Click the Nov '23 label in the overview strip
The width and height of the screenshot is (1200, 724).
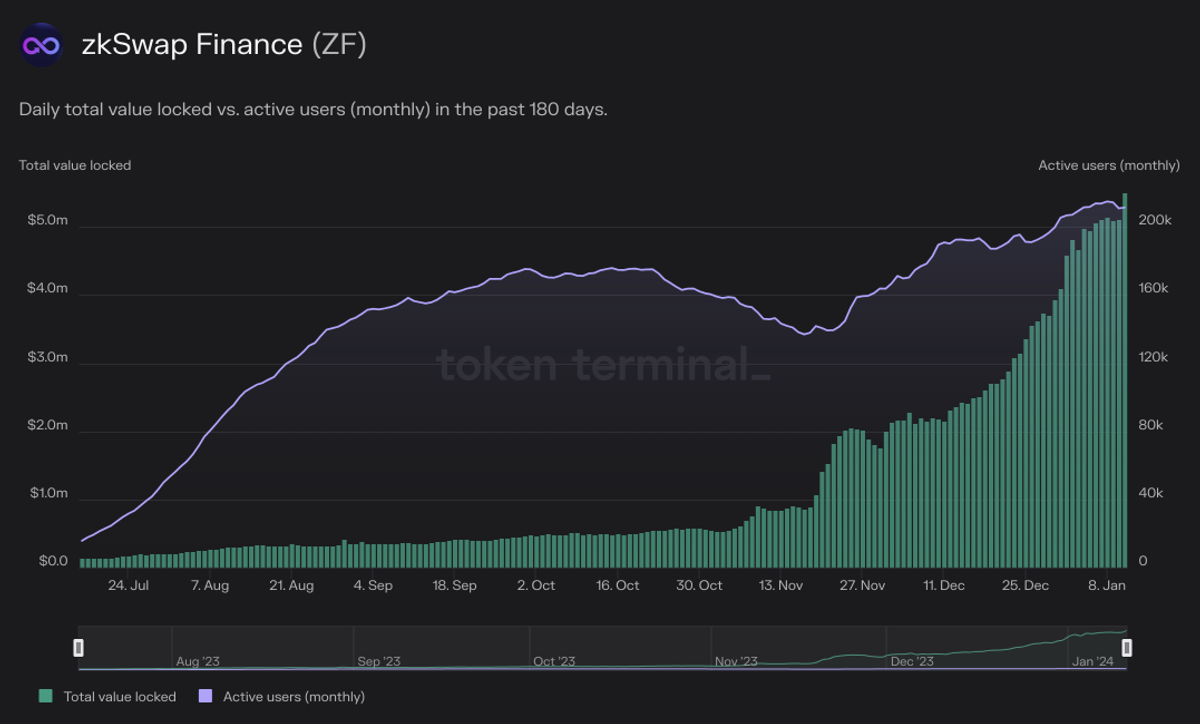pos(737,661)
